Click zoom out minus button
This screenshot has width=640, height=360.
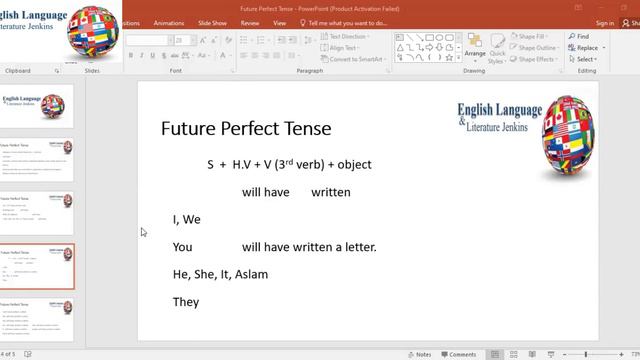coord(564,354)
